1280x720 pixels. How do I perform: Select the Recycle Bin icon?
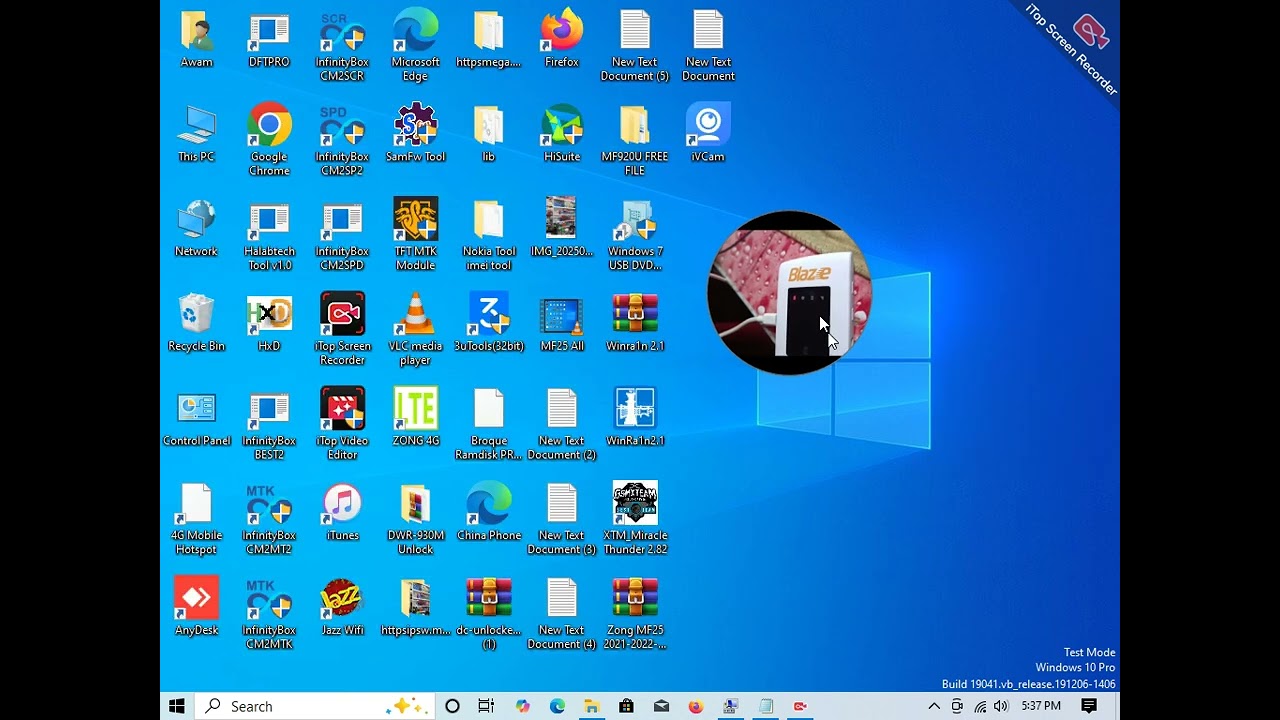[196, 323]
